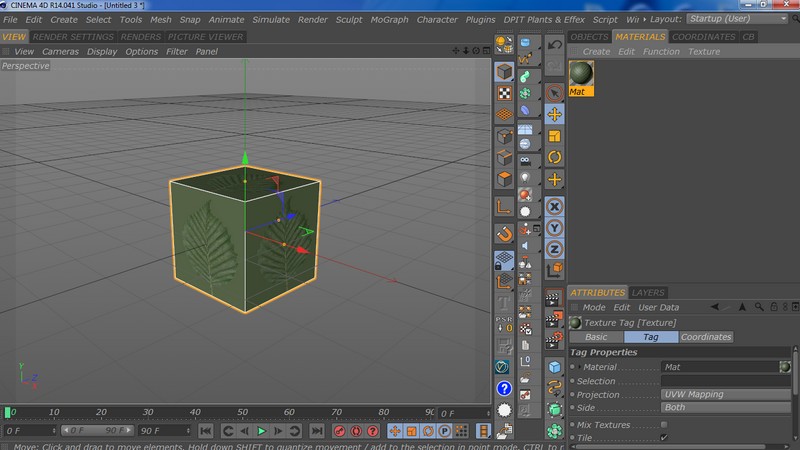The image size is (800, 450).
Task: Enable the Mix Textures checkbox
Action: (664, 424)
